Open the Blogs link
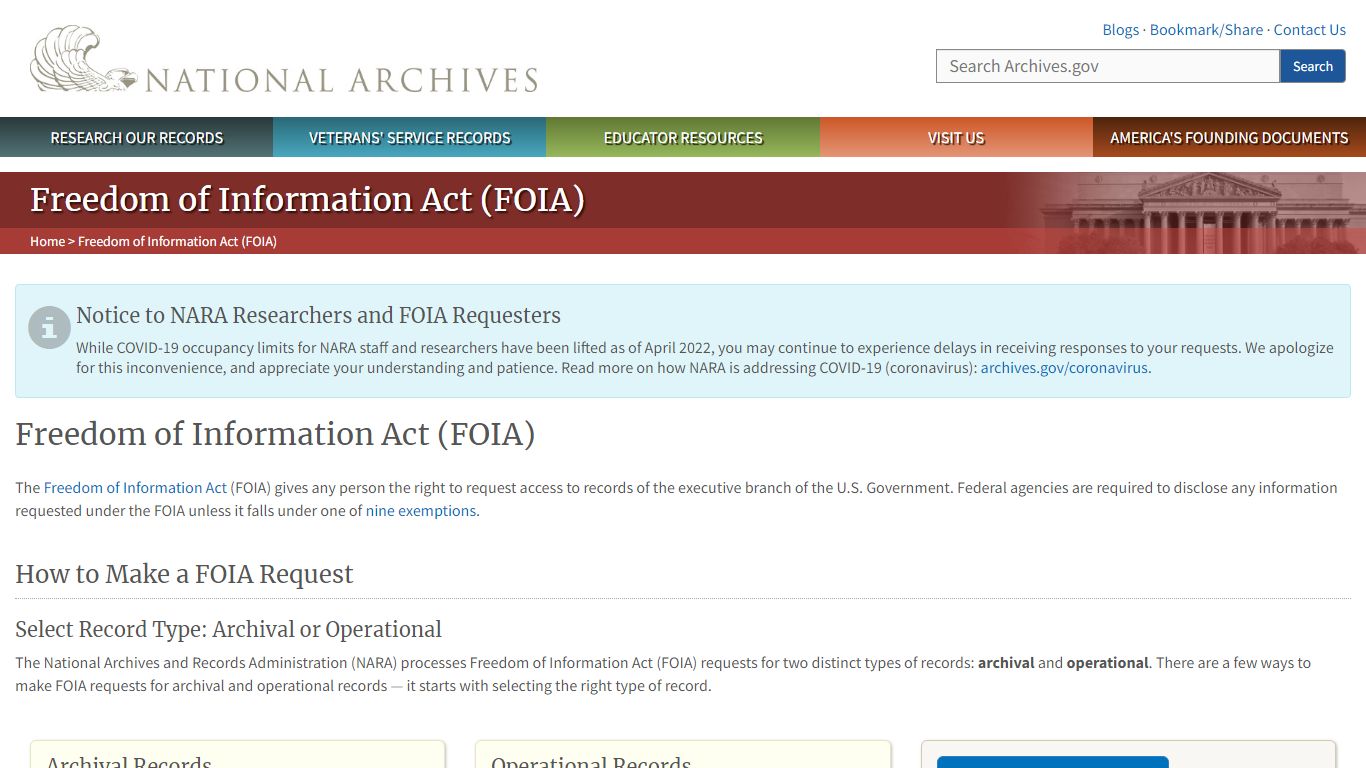1366x768 pixels. click(x=1120, y=30)
